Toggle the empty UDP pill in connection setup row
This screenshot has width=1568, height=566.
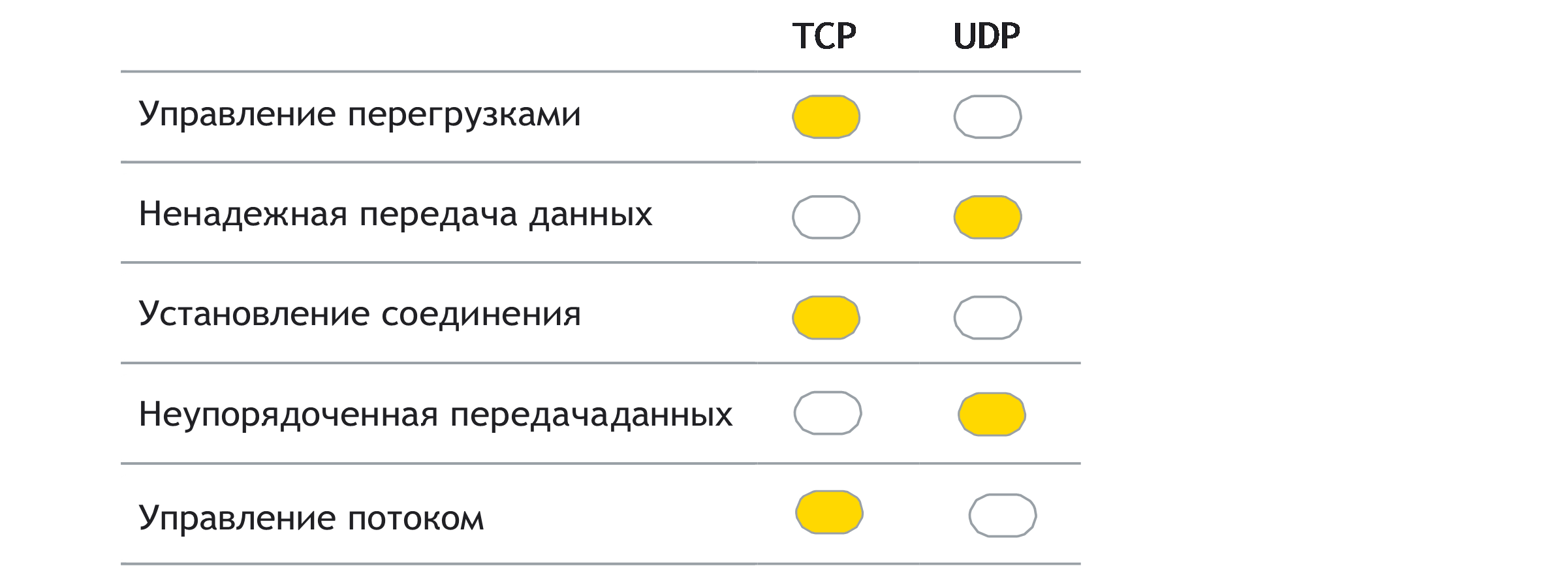coord(988,318)
